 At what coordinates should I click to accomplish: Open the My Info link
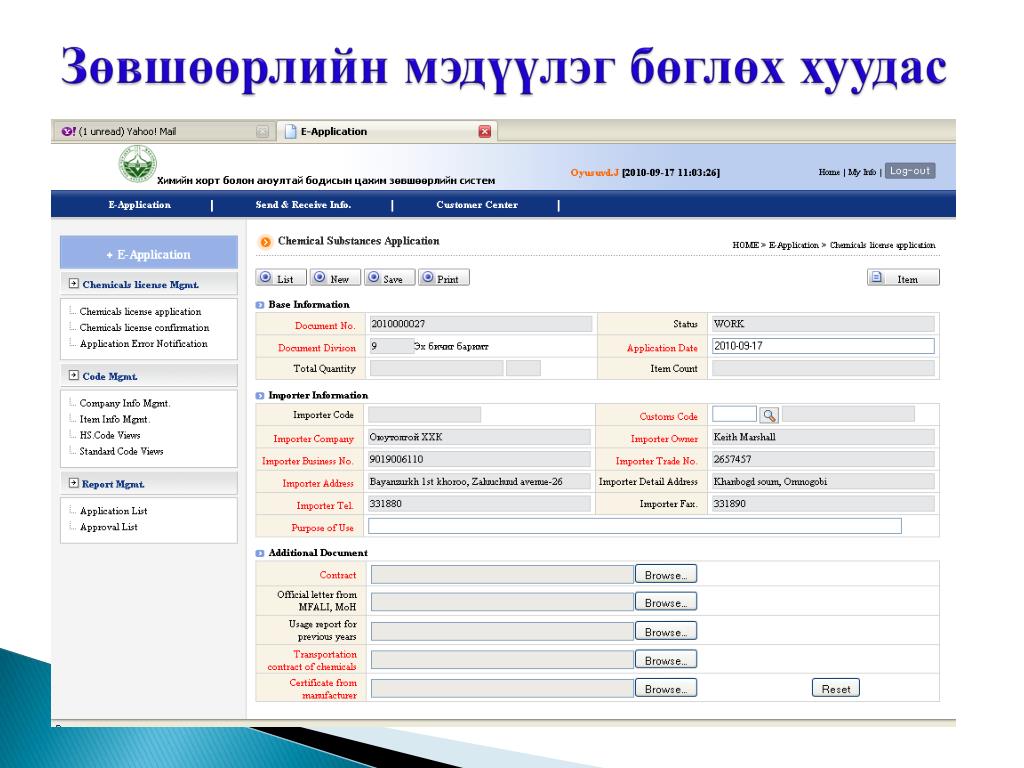coord(861,172)
